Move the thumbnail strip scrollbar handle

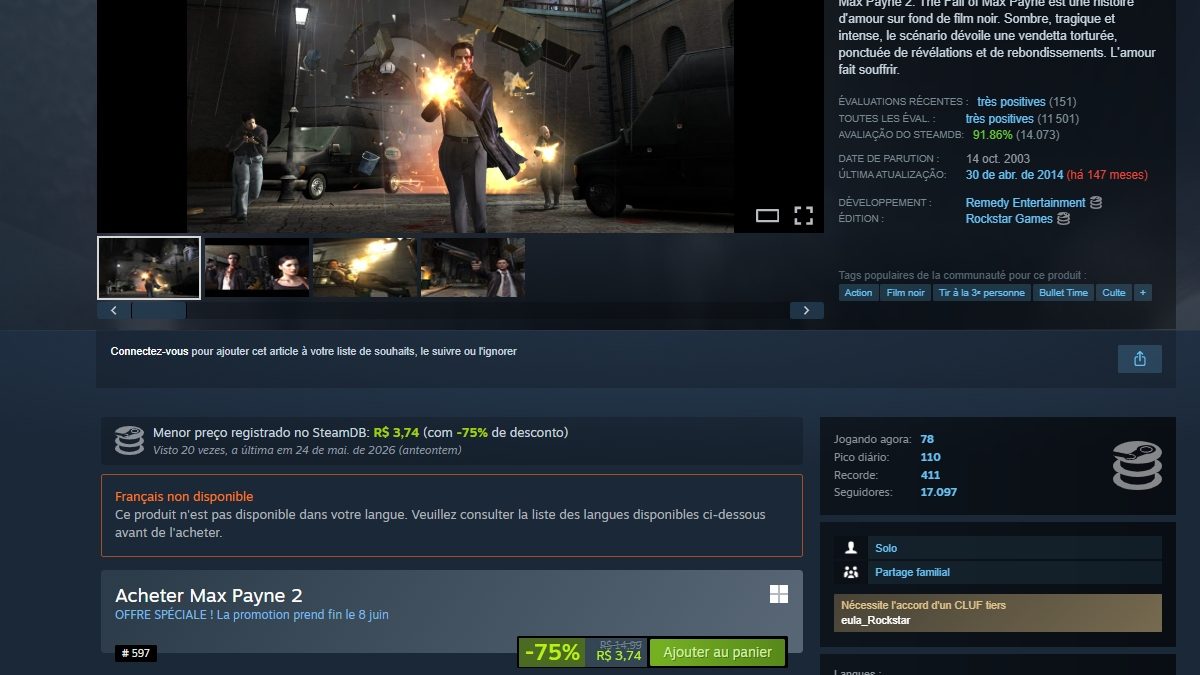click(158, 311)
